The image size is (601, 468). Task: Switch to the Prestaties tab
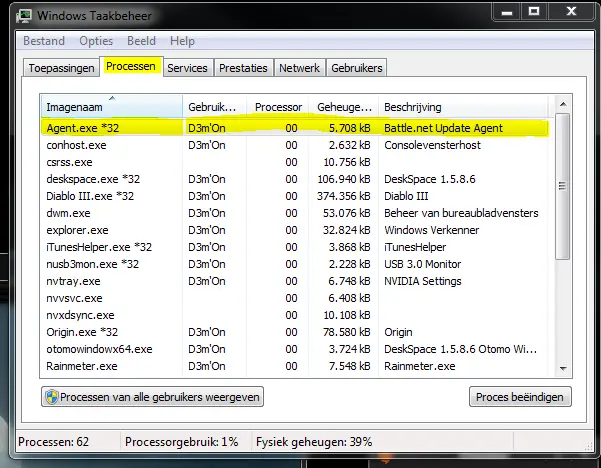[244, 68]
